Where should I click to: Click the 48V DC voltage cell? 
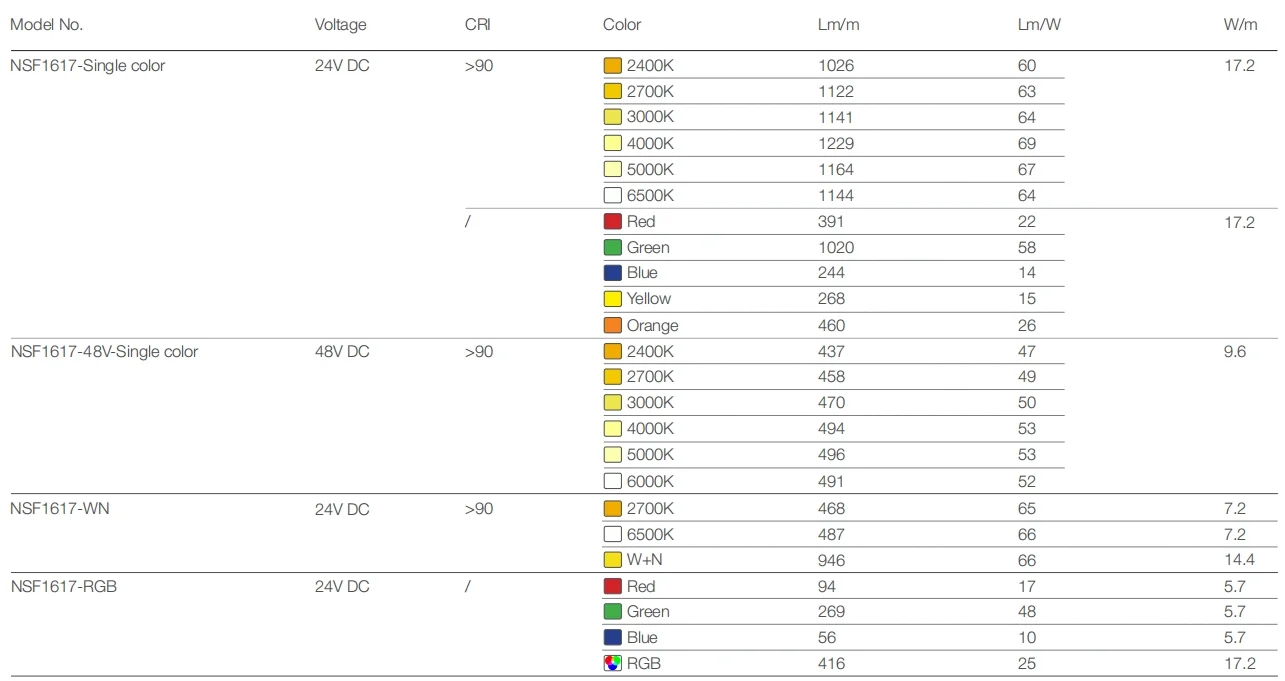pos(342,351)
